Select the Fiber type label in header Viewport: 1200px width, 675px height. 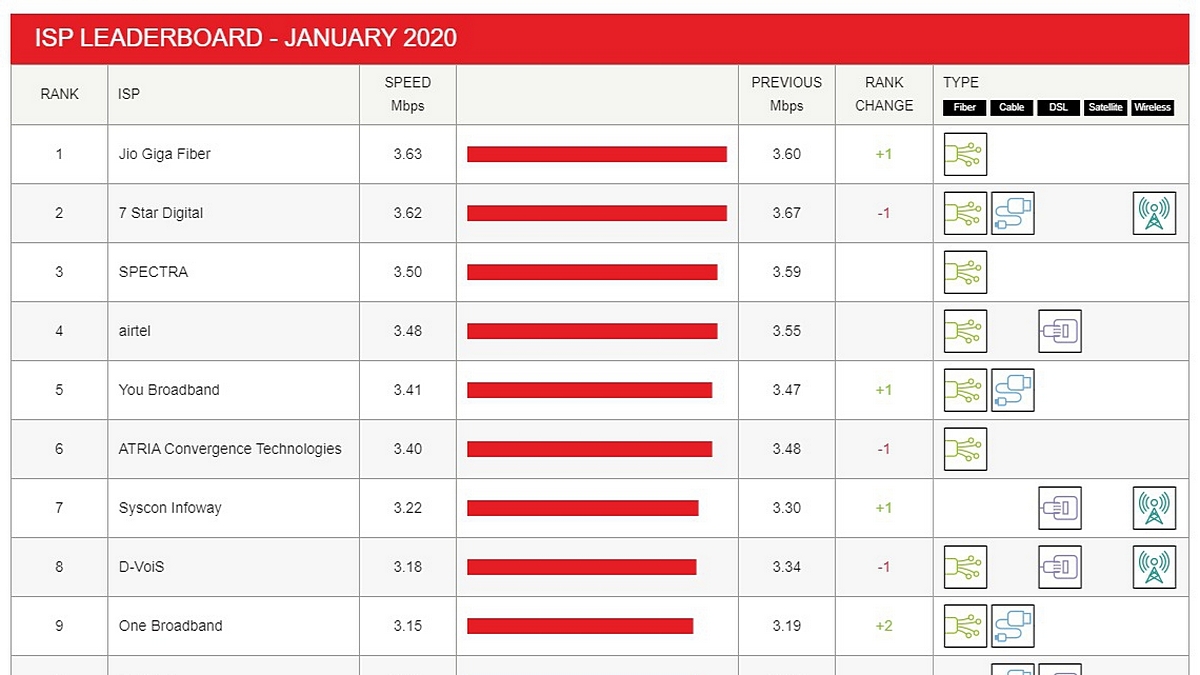pos(964,108)
